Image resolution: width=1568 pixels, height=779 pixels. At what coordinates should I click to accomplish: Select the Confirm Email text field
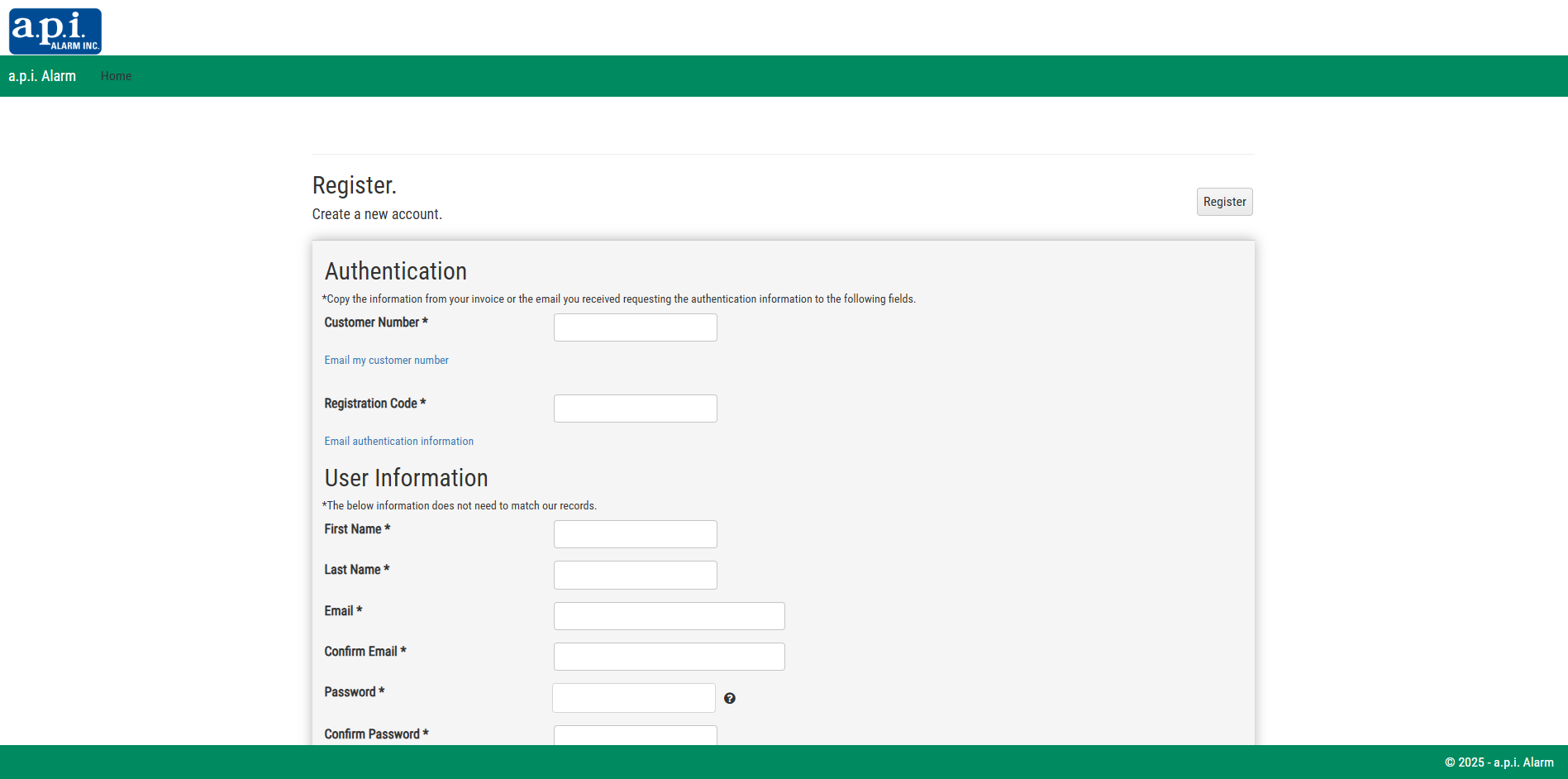point(669,657)
